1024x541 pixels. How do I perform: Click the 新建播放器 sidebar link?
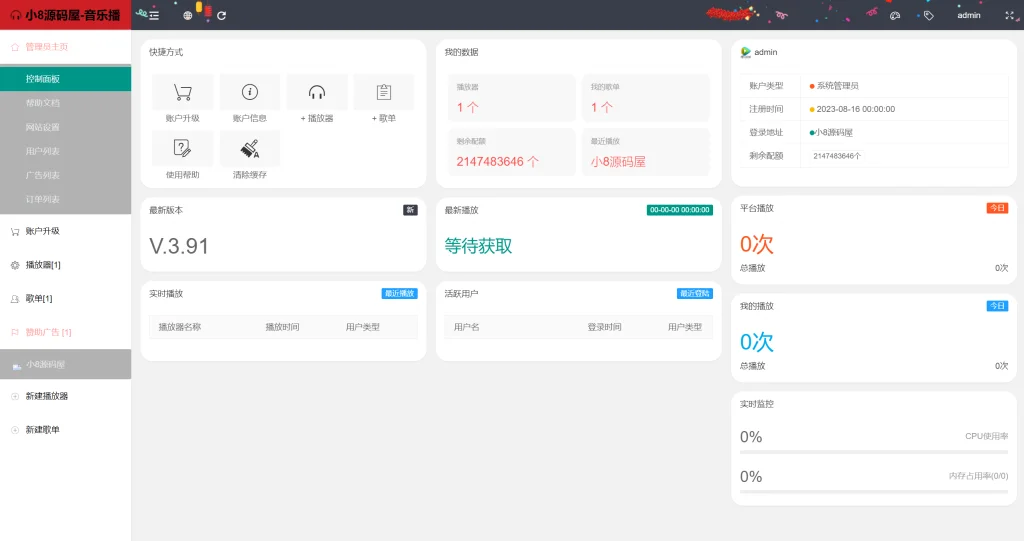[47, 396]
